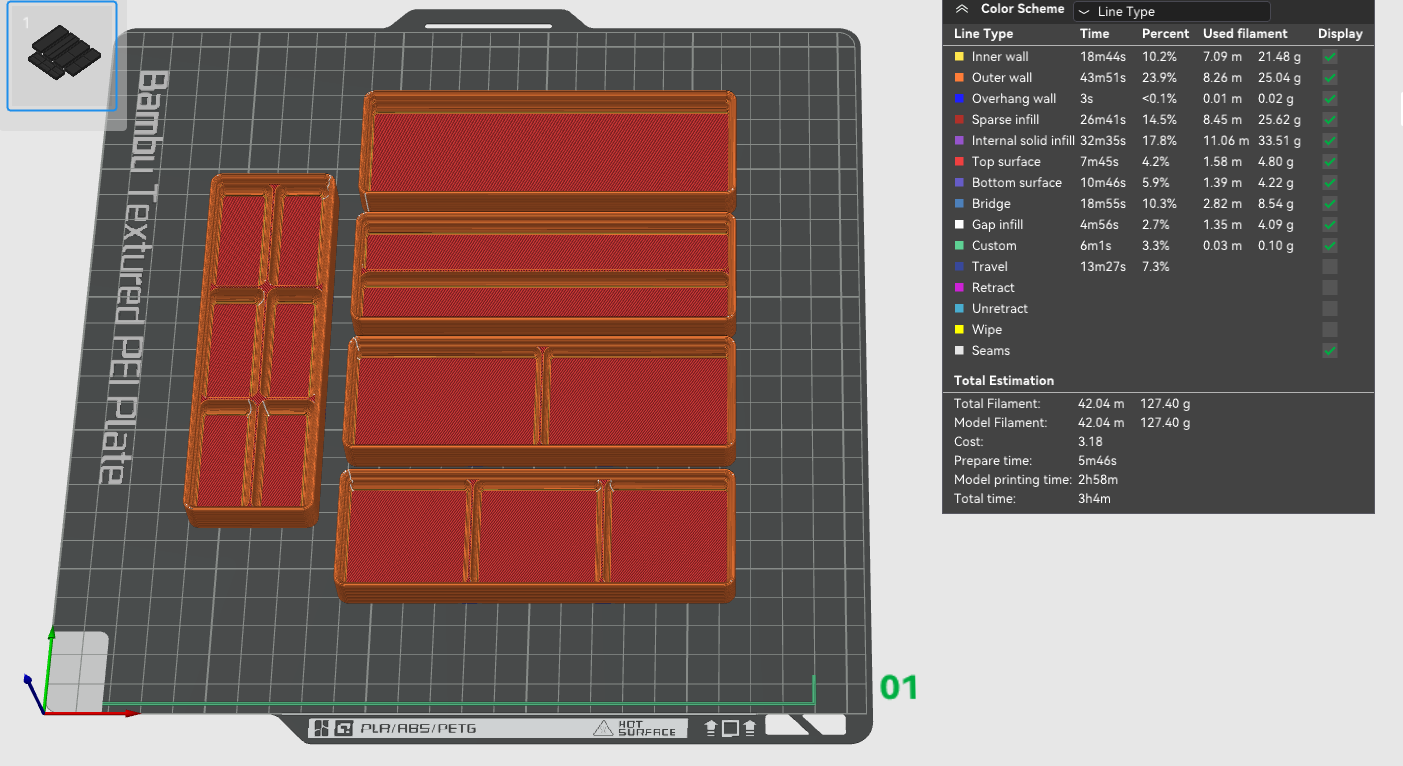Viewport: 1403px width, 766px height.
Task: Click the red Top surface color swatch
Action: pos(960,162)
